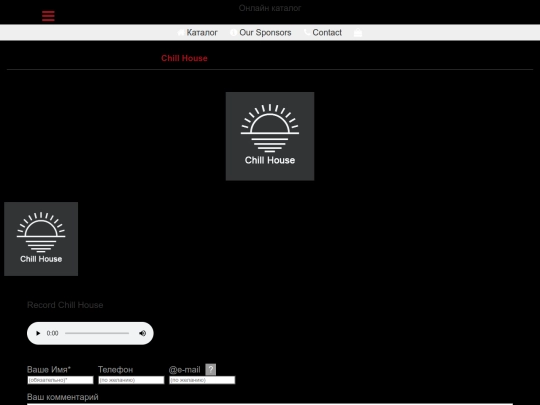This screenshot has width=540, height=405.
Task: Open the Каталог menu item
Action: pyautogui.click(x=202, y=32)
